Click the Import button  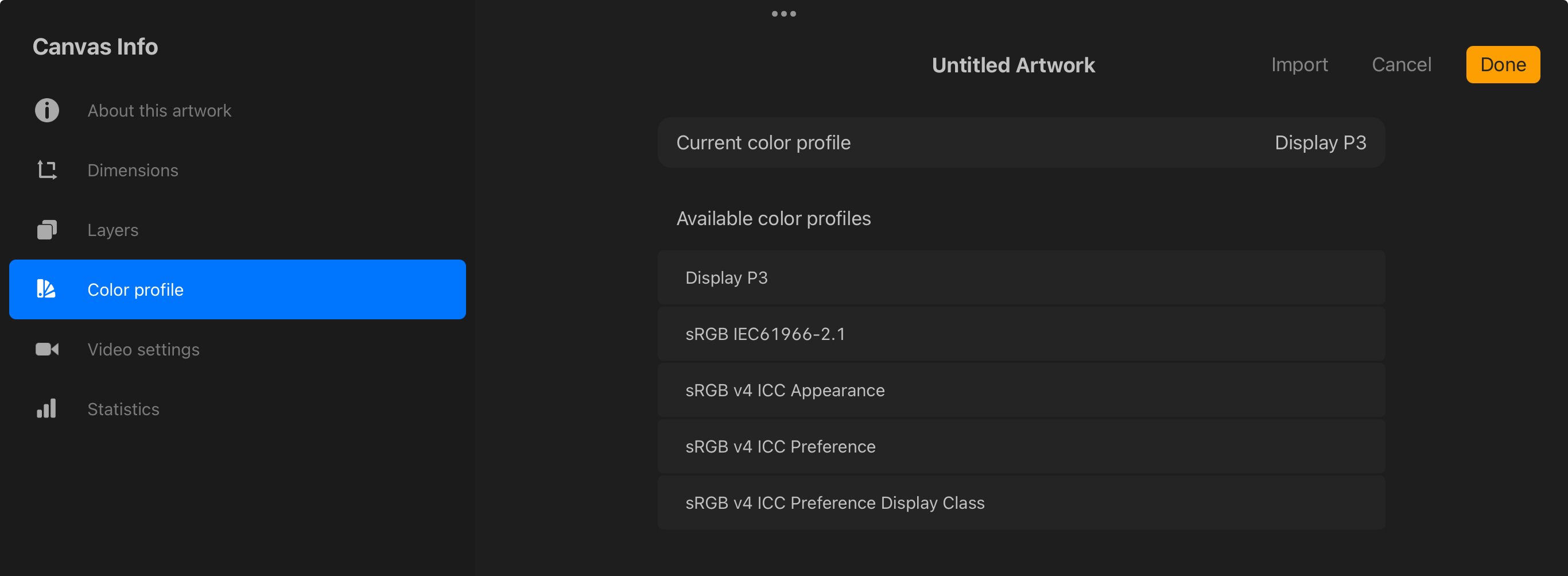point(1299,64)
